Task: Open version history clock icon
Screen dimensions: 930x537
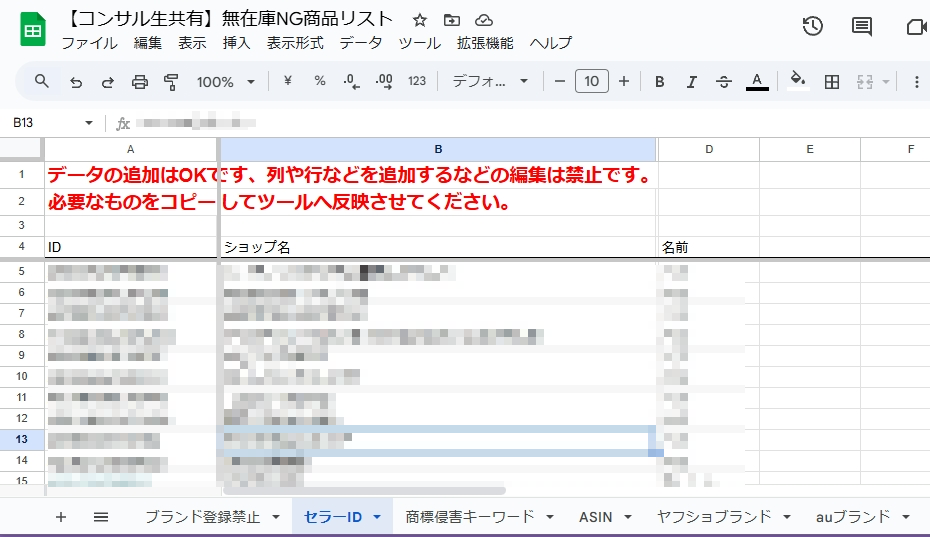Action: click(x=812, y=27)
